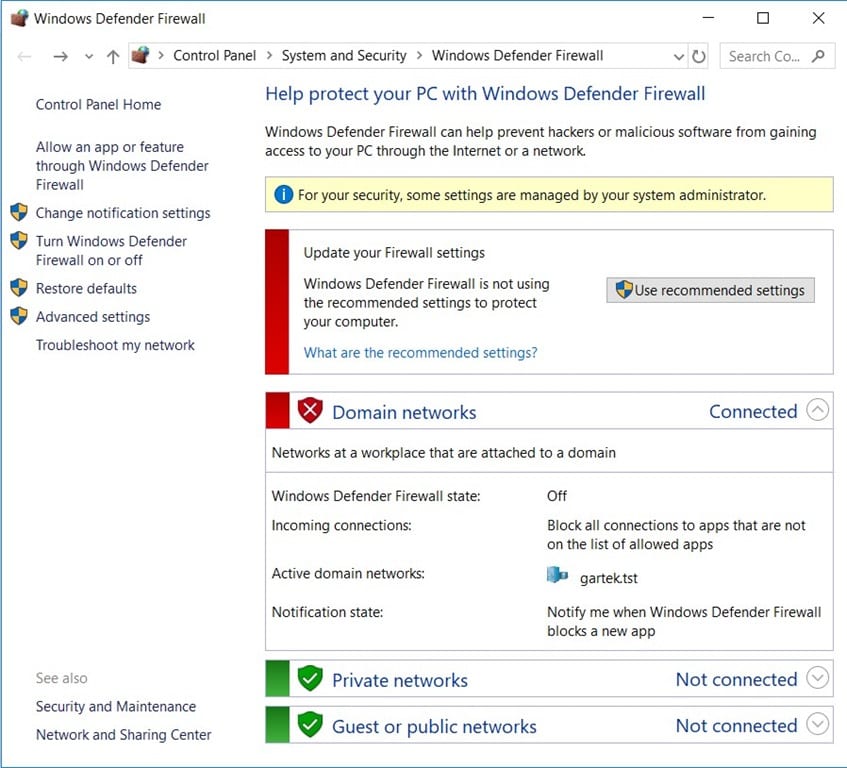This screenshot has width=847, height=768.
Task: Select the Domain networks heading
Action: 404,412
